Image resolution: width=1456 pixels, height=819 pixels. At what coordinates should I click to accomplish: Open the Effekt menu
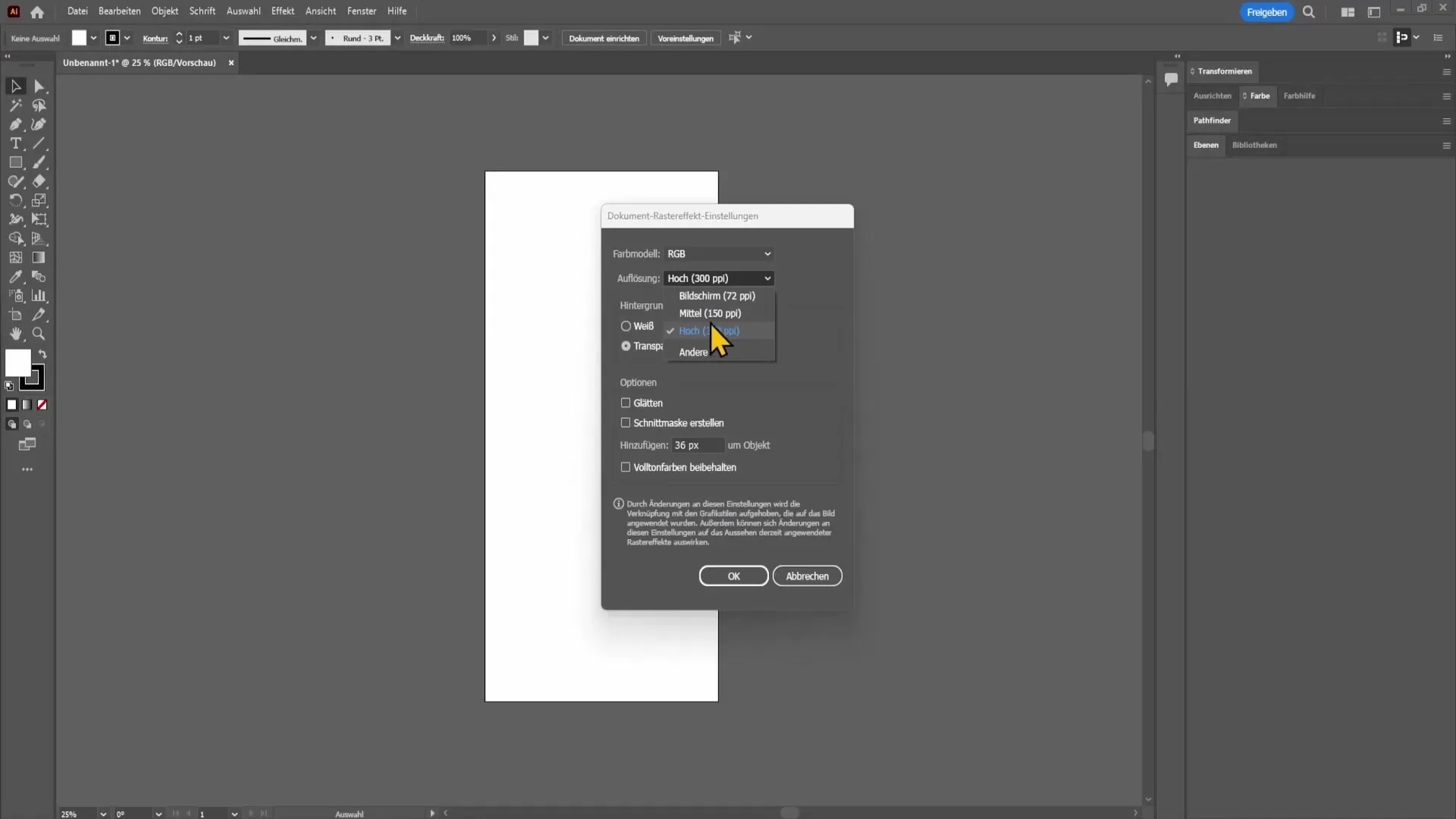pyautogui.click(x=283, y=11)
